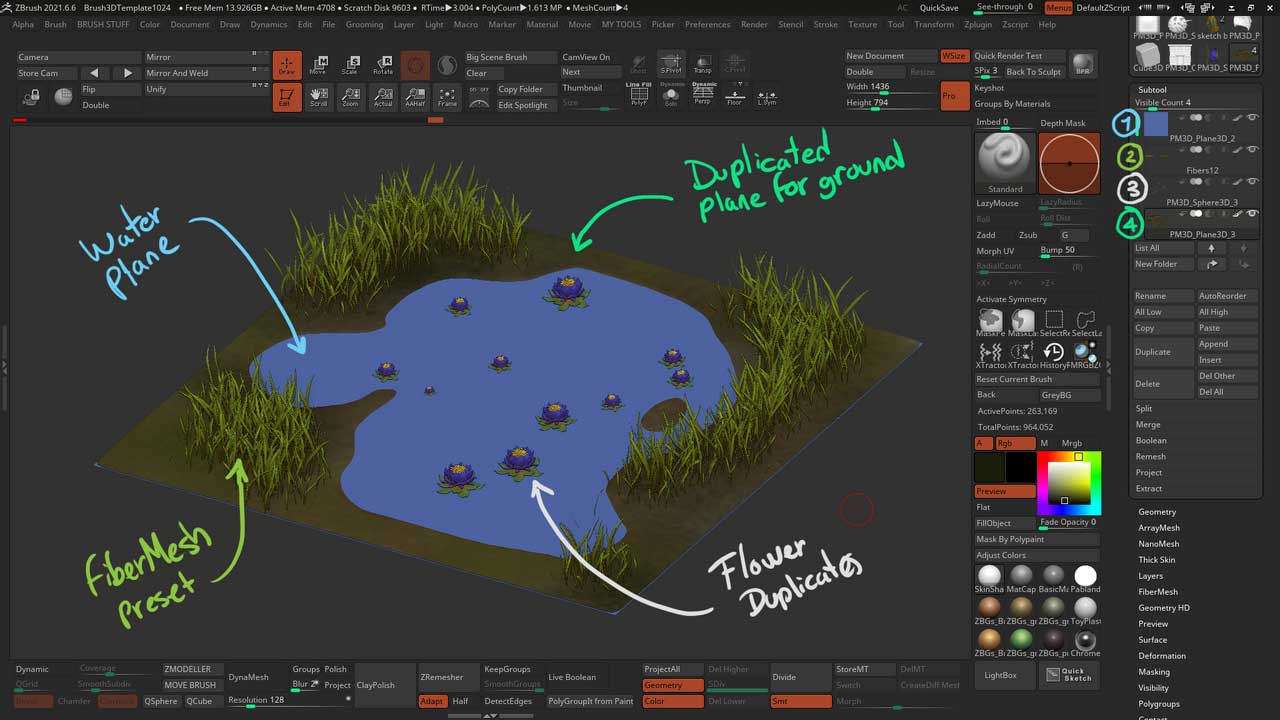Collapse the Subtool palette header
Screen dimensions: 1280x720
click(1152, 89)
